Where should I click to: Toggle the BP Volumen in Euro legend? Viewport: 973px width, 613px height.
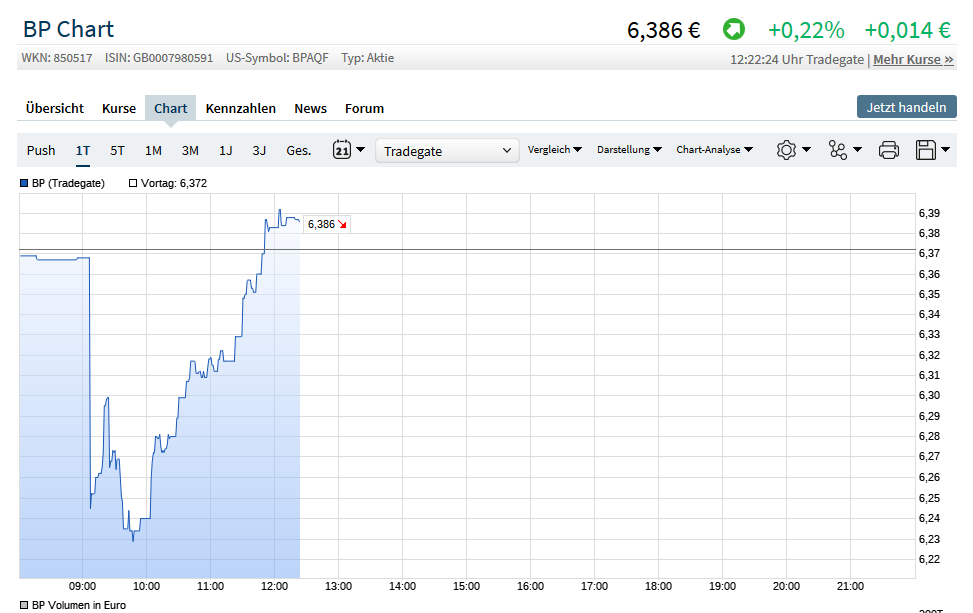24,605
